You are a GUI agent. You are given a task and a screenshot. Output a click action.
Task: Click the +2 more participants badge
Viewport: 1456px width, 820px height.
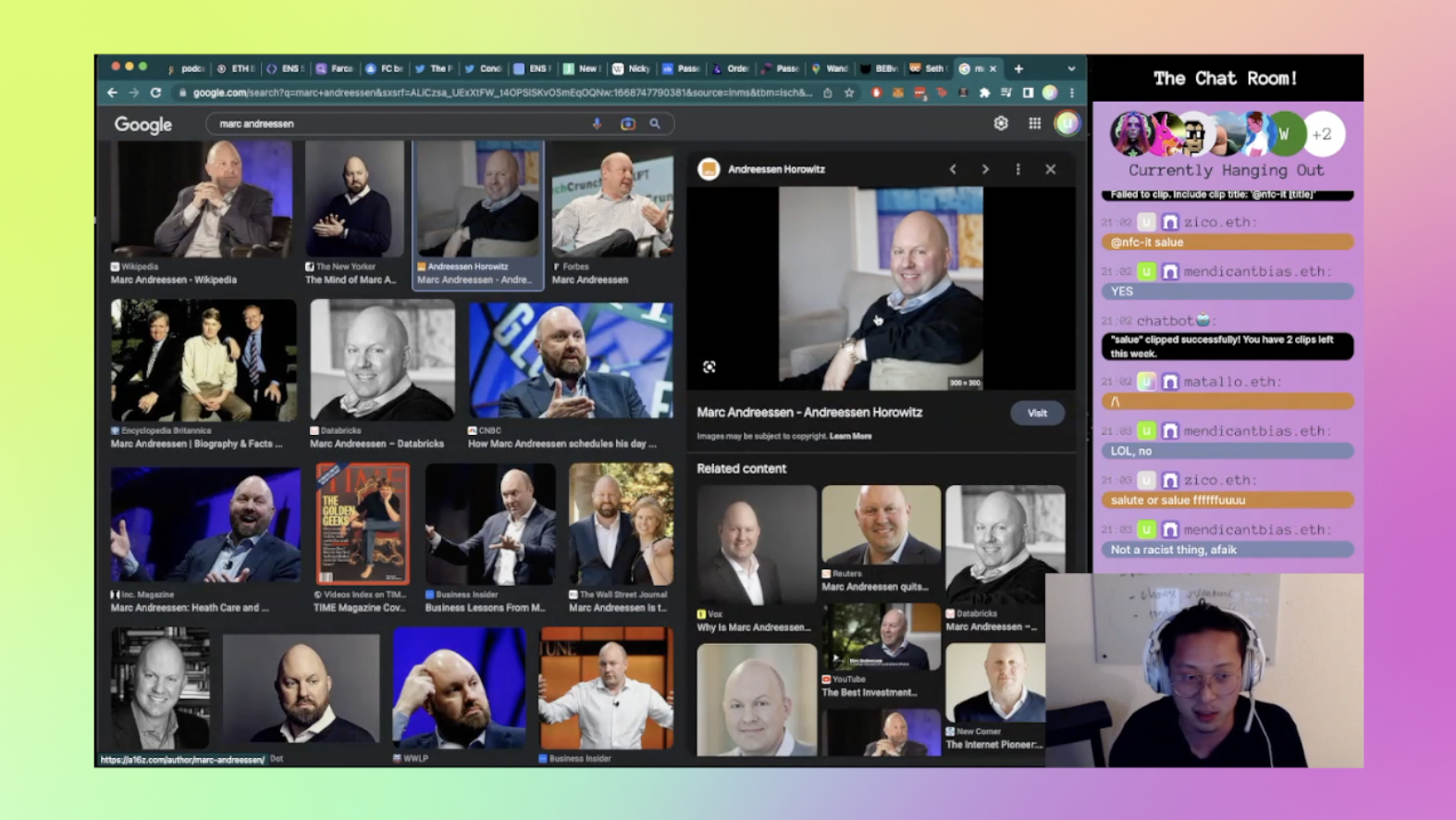pyautogui.click(x=1323, y=134)
